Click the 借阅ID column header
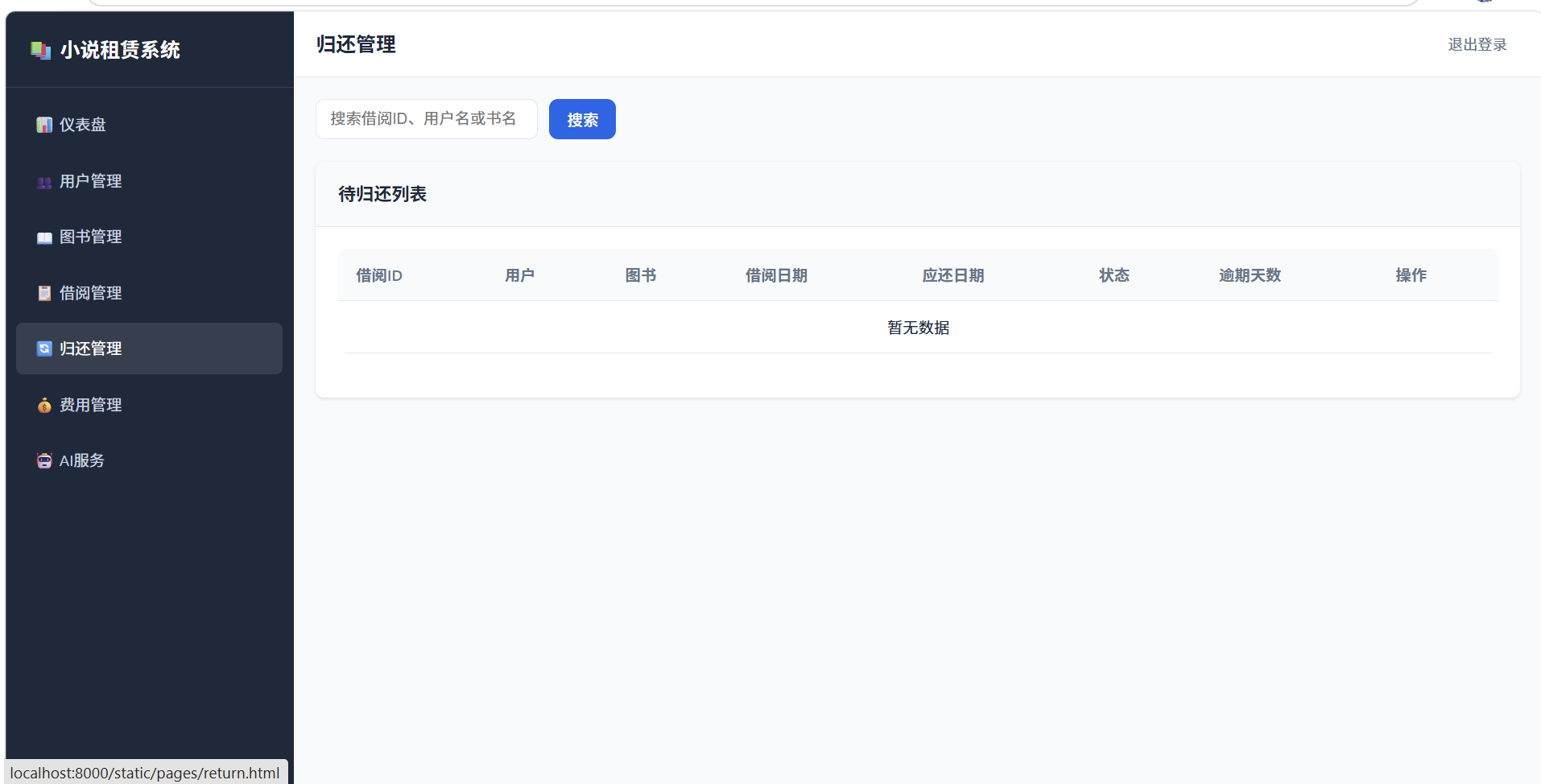Viewport: 1541px width, 784px height. 379,275
